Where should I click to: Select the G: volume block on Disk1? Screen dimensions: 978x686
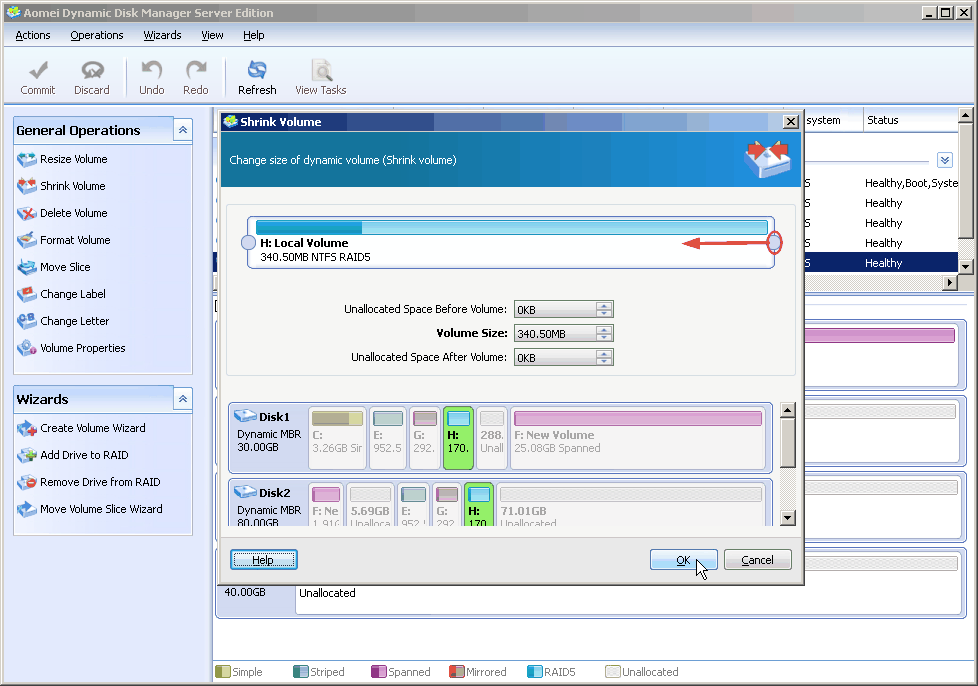pyautogui.click(x=424, y=438)
